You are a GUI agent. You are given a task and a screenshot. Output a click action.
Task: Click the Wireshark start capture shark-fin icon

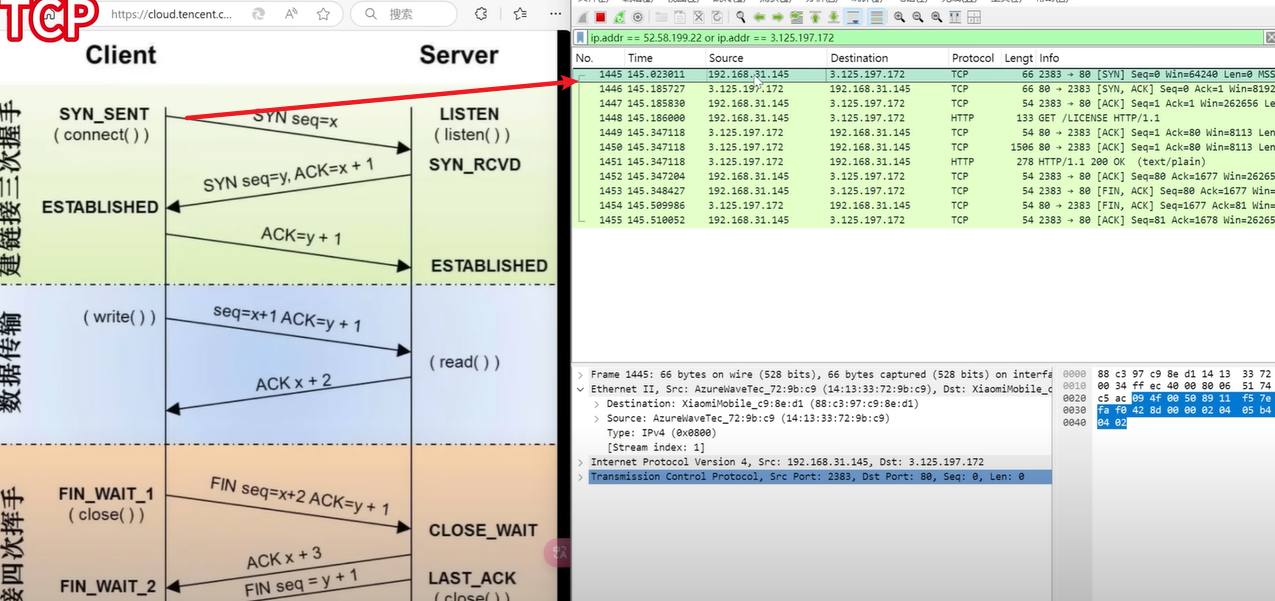click(583, 17)
